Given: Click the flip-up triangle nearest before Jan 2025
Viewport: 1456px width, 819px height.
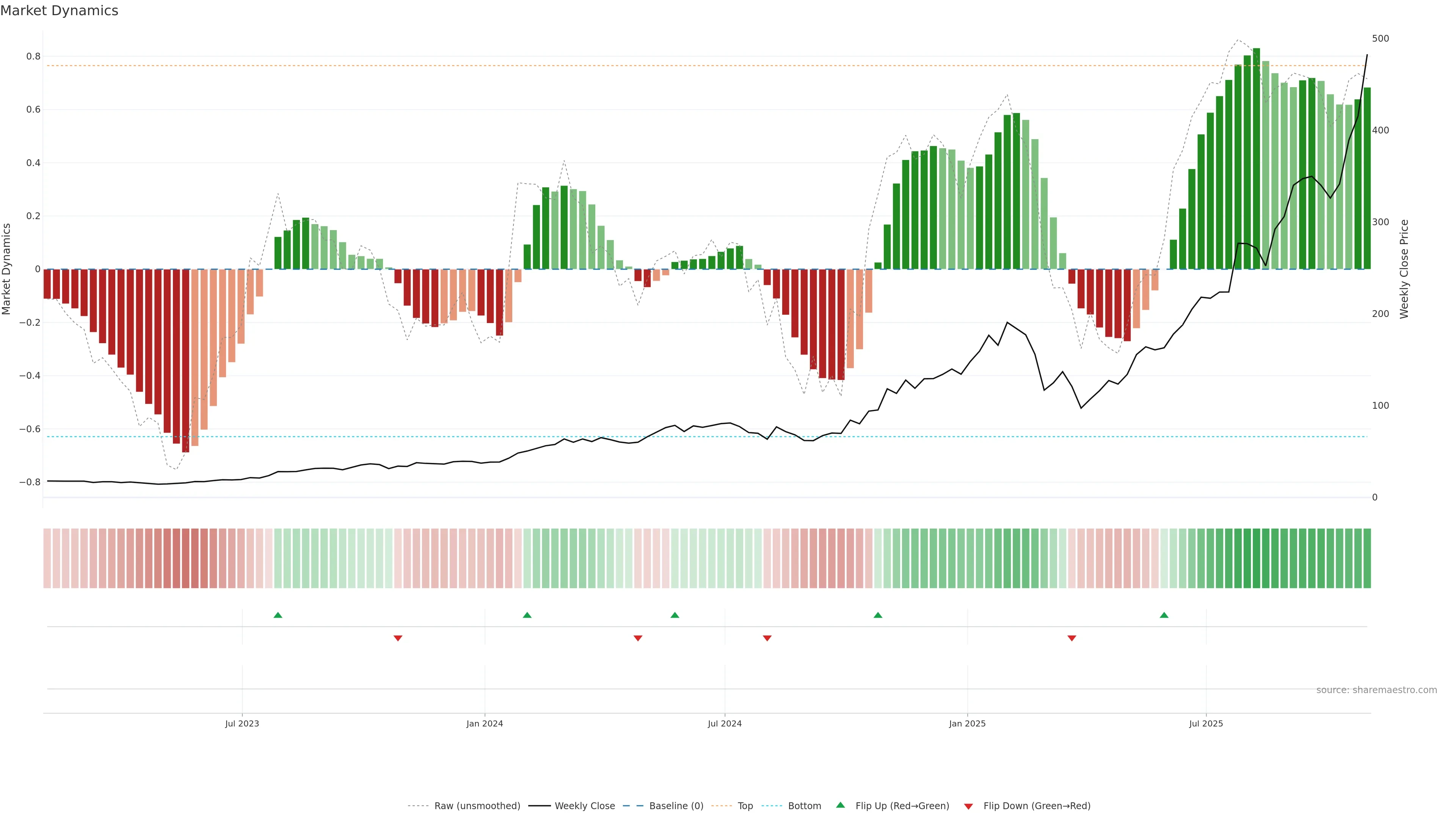Looking at the screenshot, I should (878, 615).
